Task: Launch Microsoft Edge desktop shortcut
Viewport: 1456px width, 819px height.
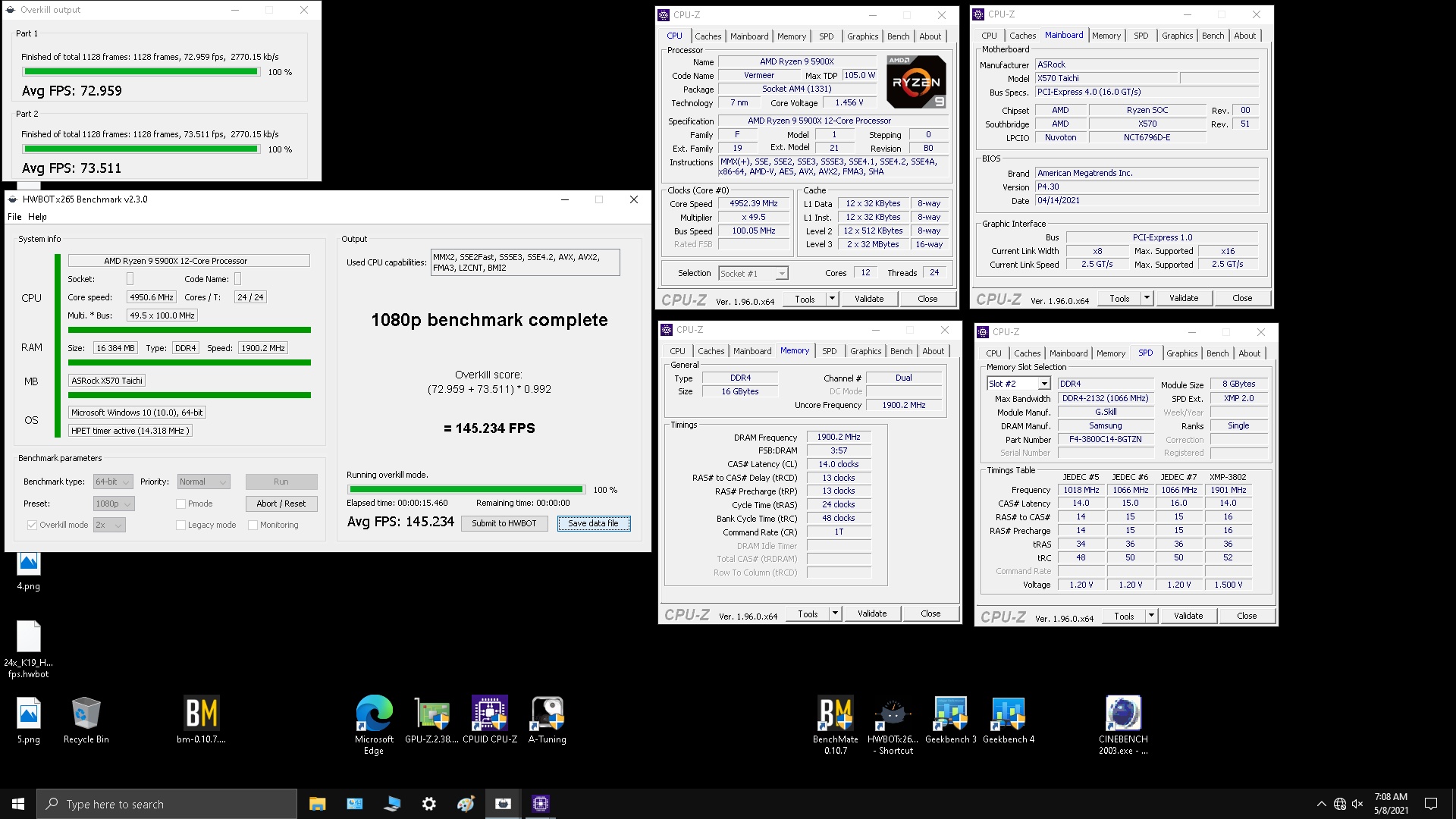Action: (x=374, y=725)
